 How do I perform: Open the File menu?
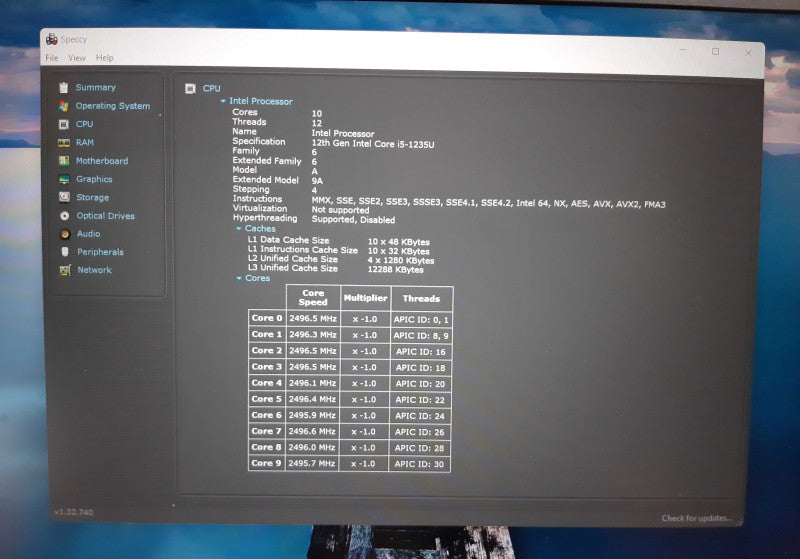coord(52,58)
